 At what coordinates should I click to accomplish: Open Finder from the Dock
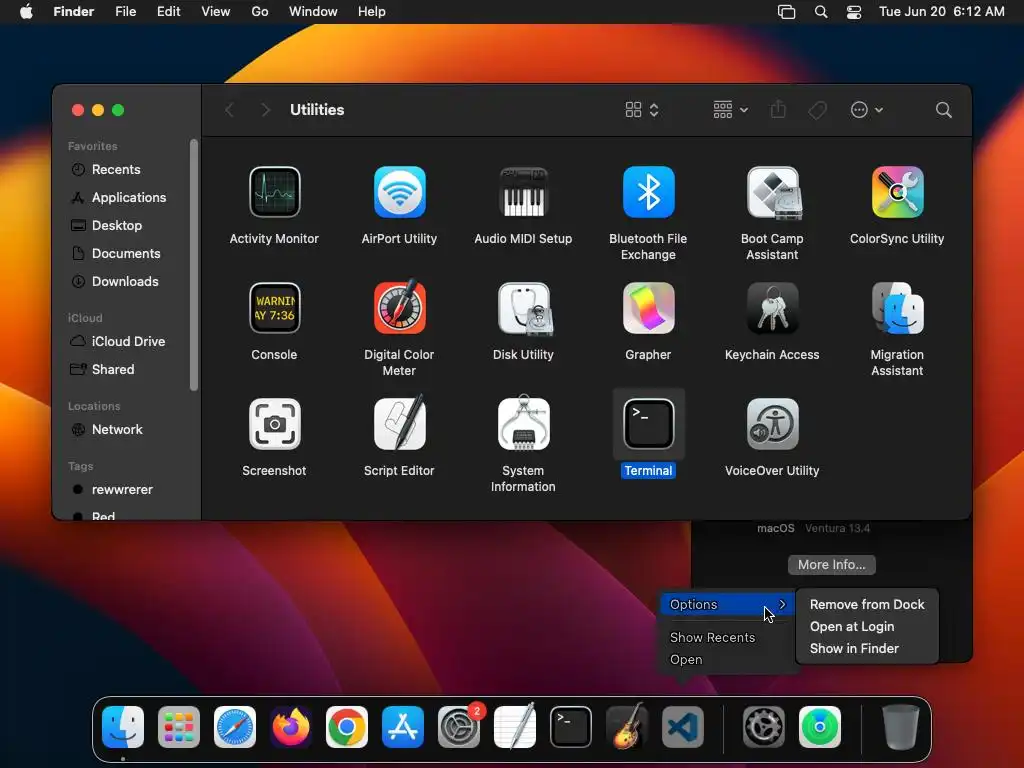click(x=123, y=726)
